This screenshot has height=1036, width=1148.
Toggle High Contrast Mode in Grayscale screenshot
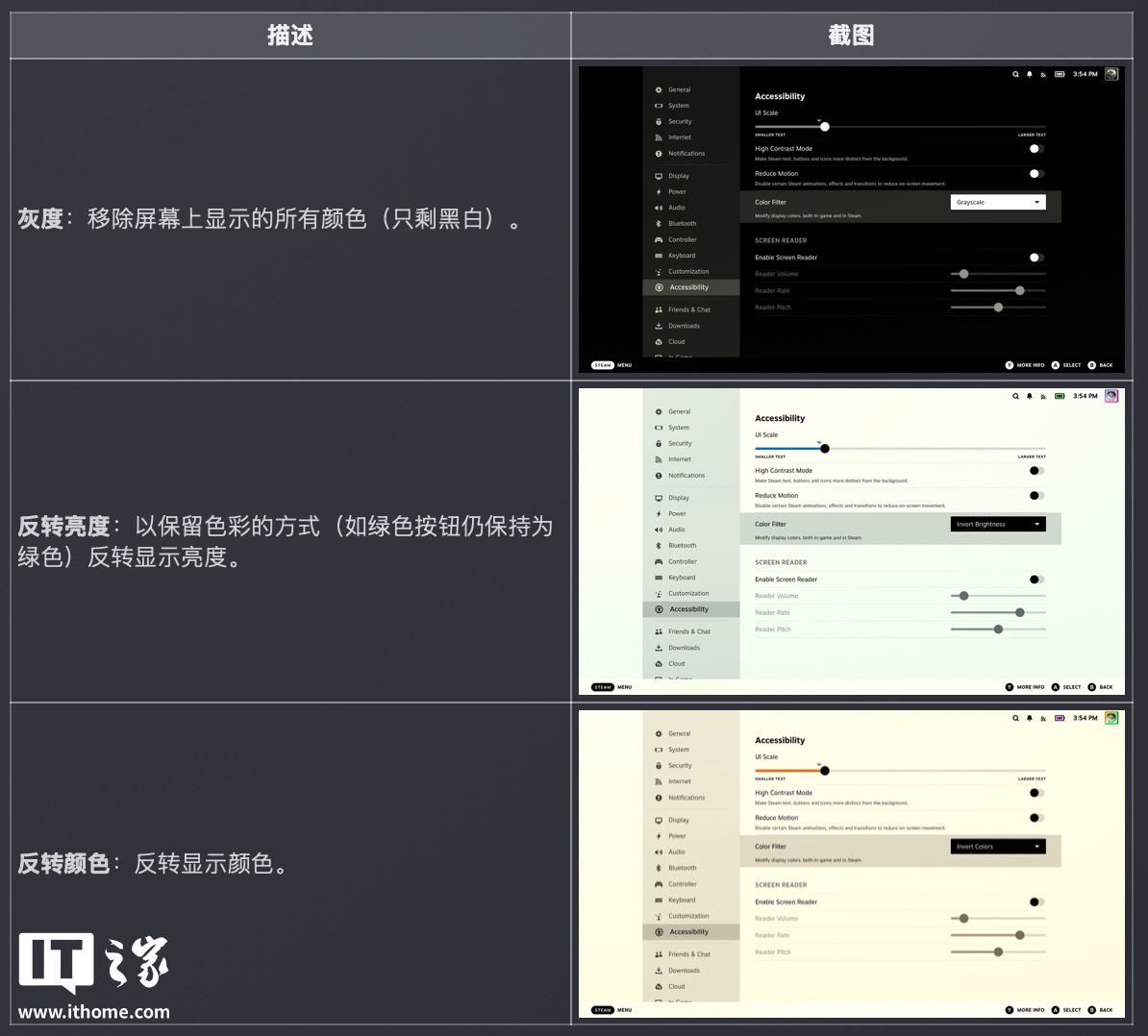(x=1036, y=149)
